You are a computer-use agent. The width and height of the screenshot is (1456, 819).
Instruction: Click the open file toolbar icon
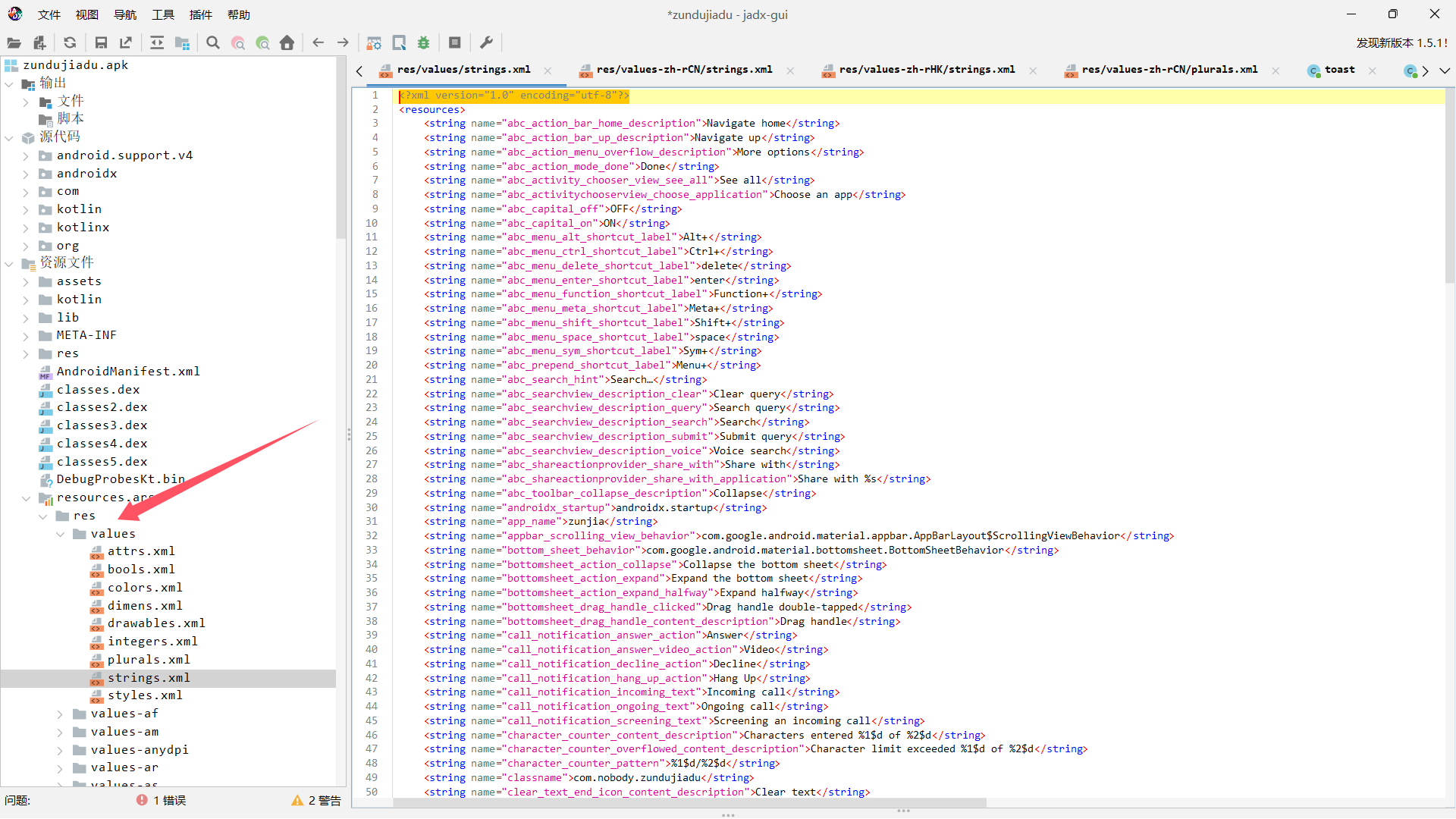click(14, 43)
